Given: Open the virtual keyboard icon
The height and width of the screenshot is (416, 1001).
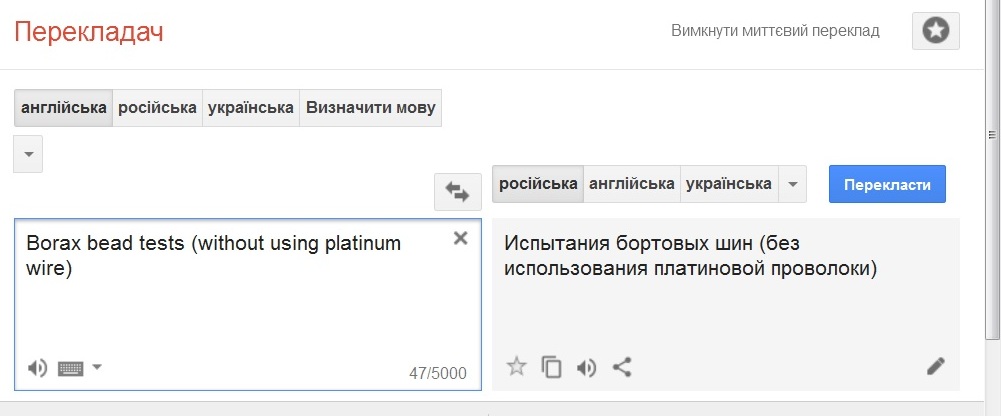Looking at the screenshot, I should coord(70,368).
